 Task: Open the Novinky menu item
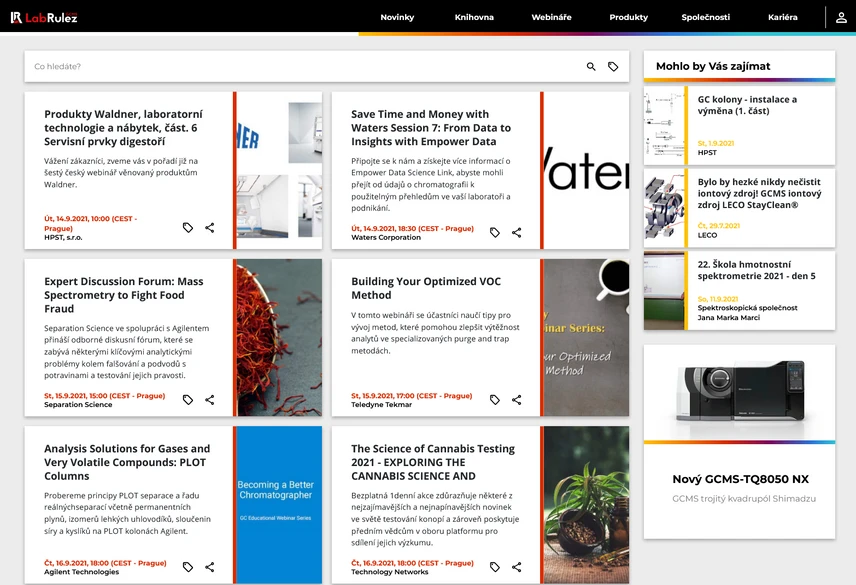397,17
